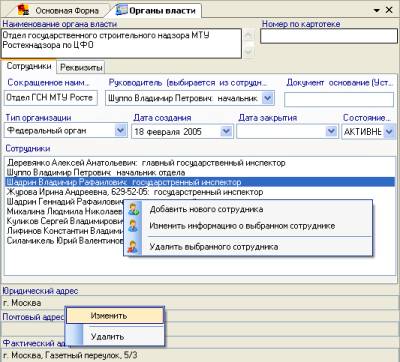Select employee Силамикель Юрий Валентинович
This screenshot has width=400, height=362.
[65, 240]
